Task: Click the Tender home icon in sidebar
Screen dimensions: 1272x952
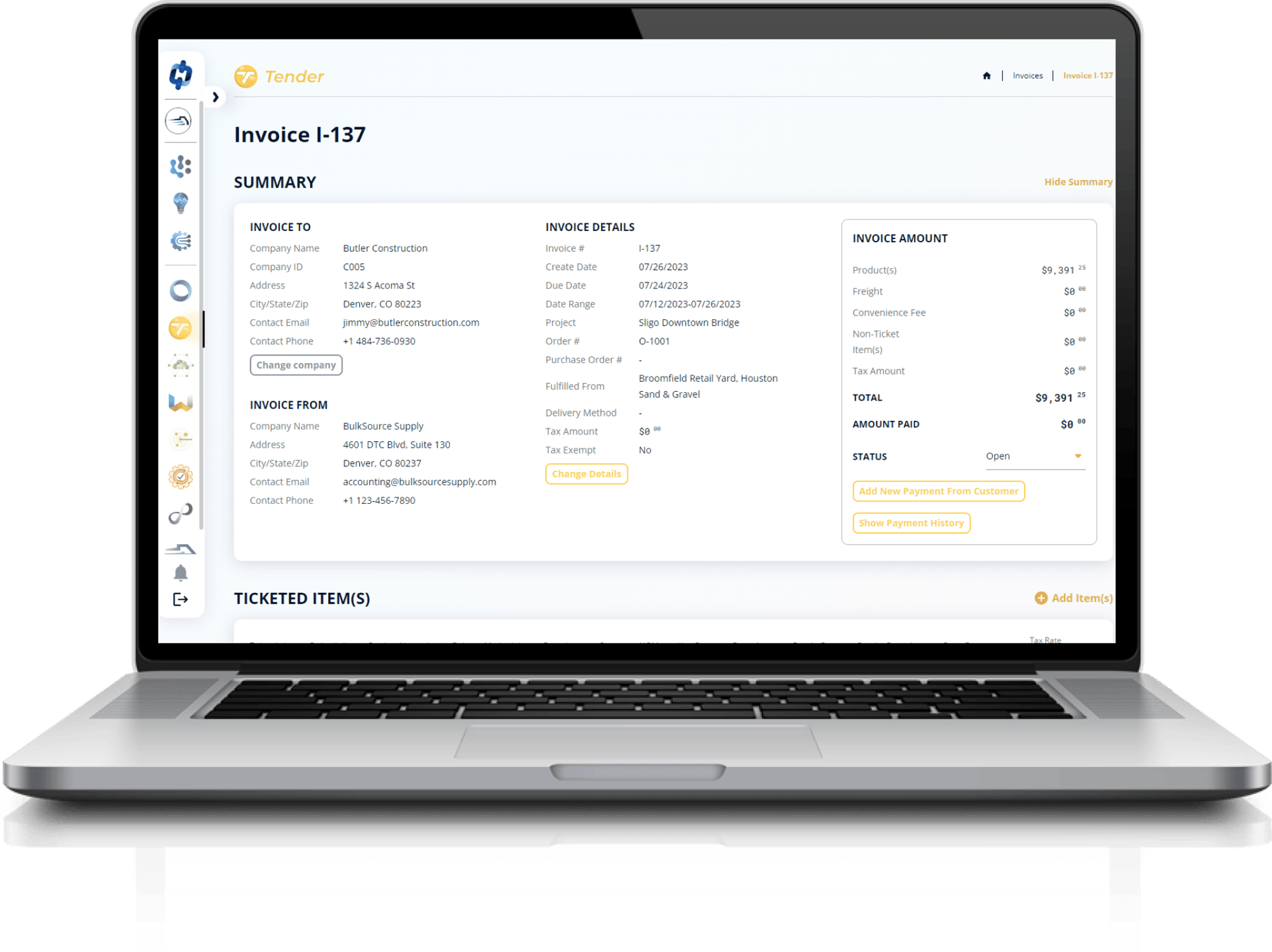Action: point(180,329)
